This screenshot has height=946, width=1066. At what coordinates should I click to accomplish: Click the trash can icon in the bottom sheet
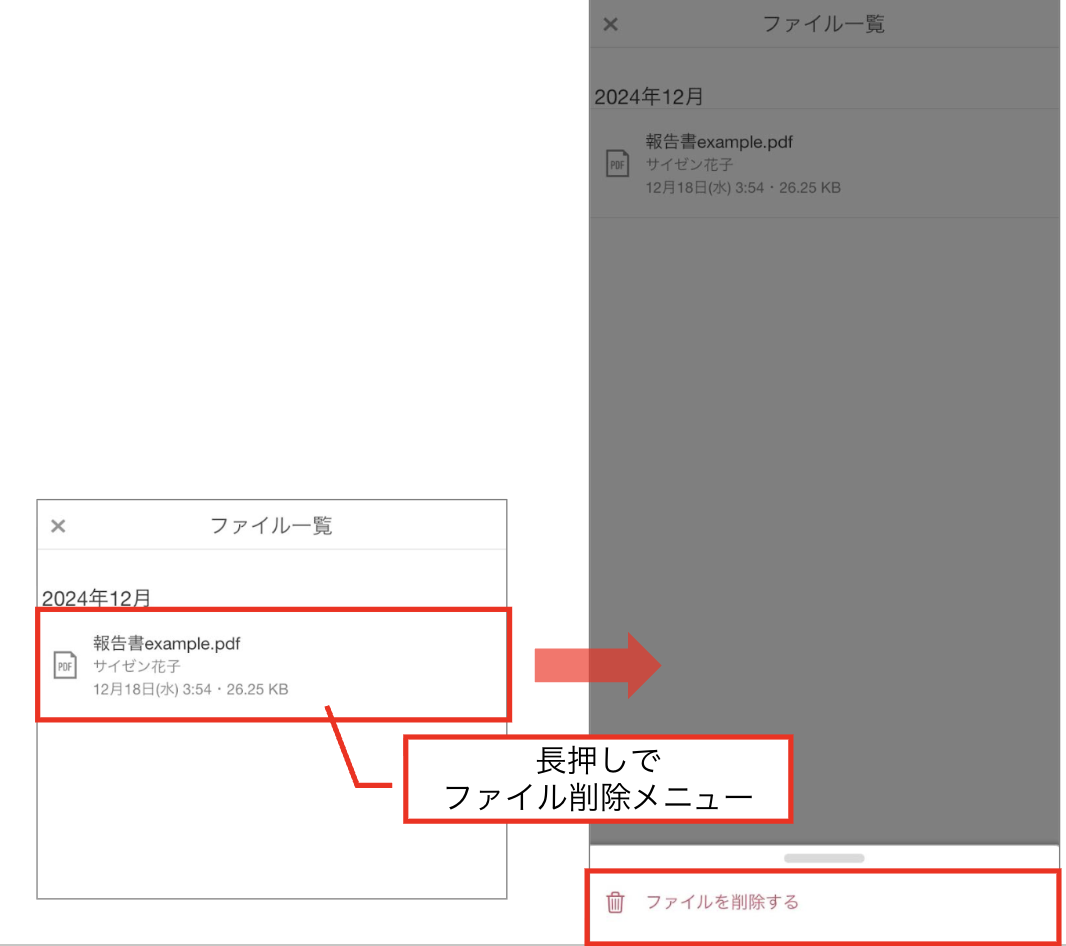point(615,902)
